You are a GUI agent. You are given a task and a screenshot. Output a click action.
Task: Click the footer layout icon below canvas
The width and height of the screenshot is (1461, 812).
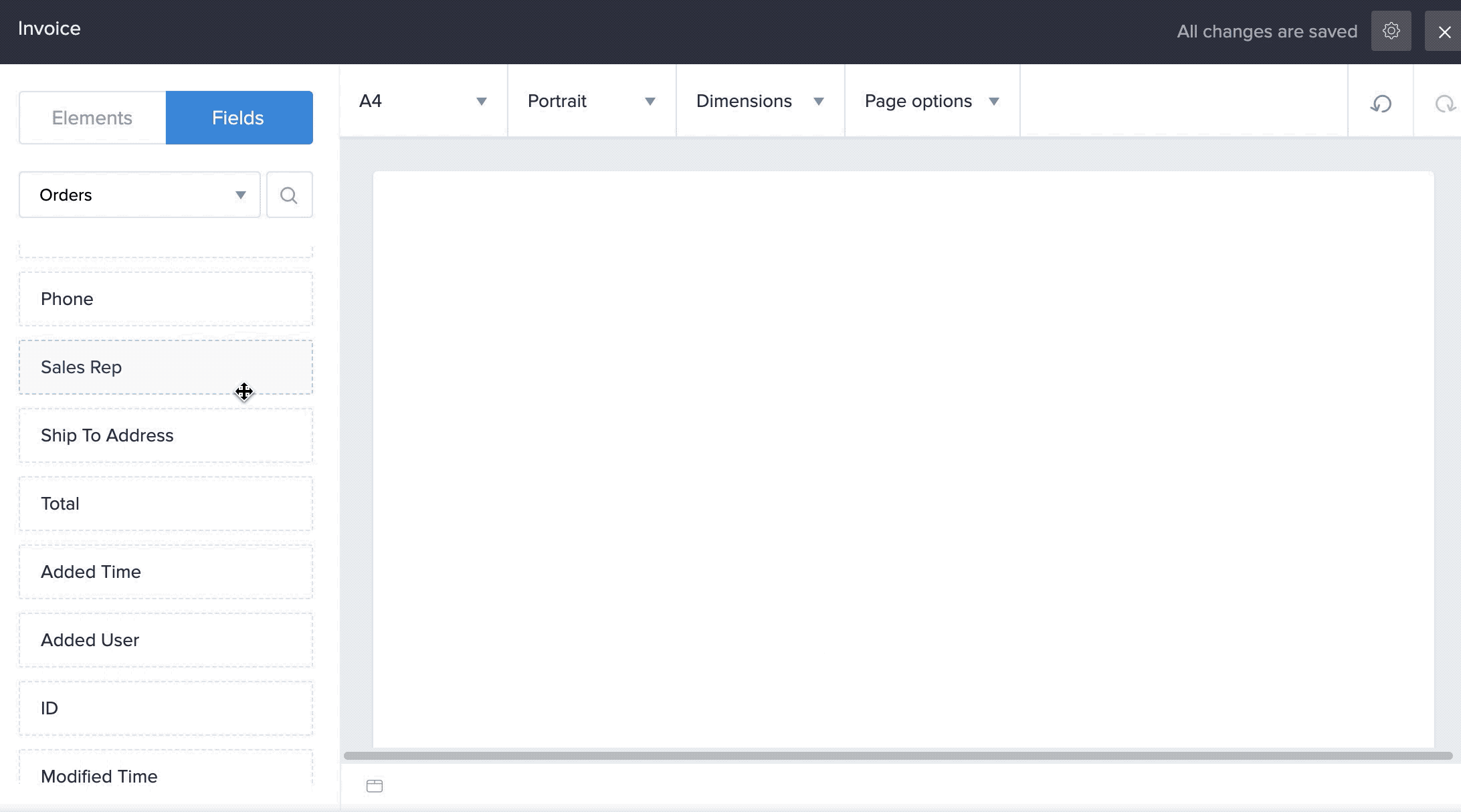pos(375,786)
